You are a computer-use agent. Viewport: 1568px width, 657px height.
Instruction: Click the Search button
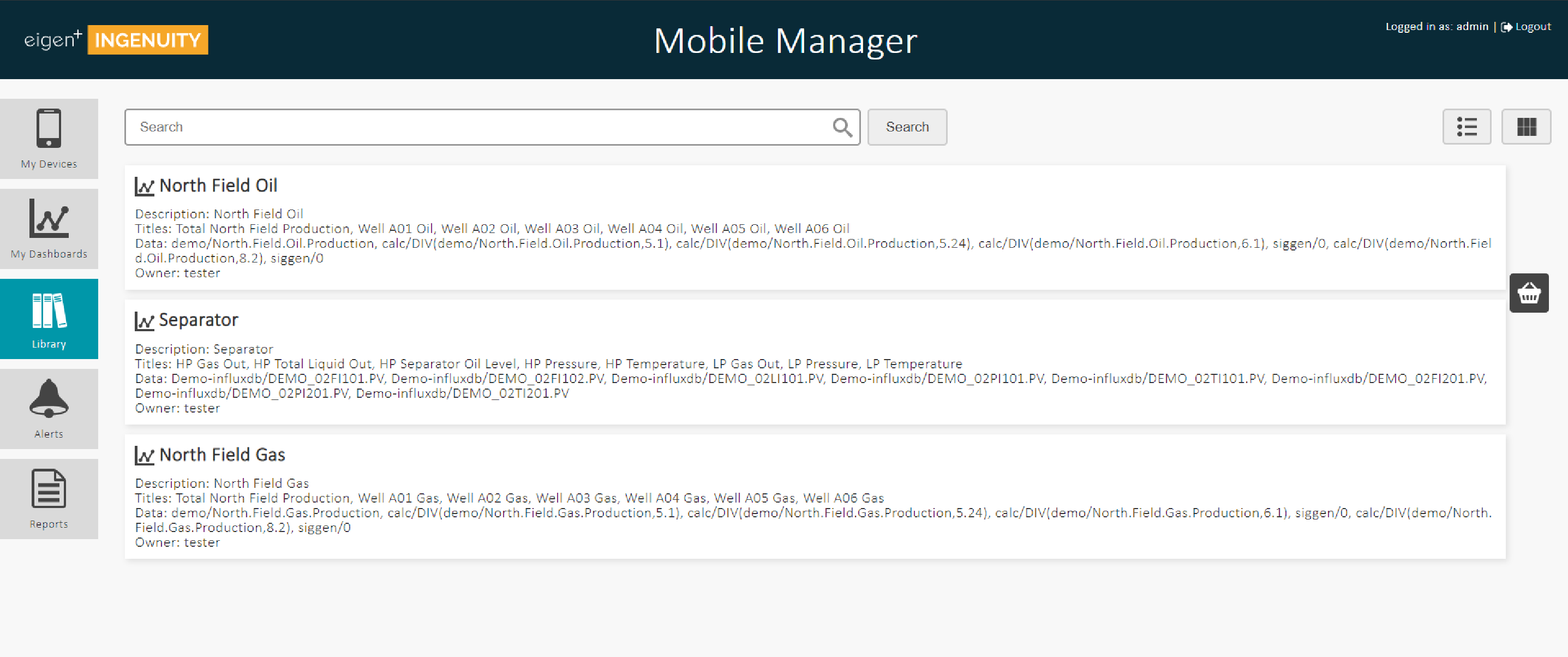click(x=907, y=127)
